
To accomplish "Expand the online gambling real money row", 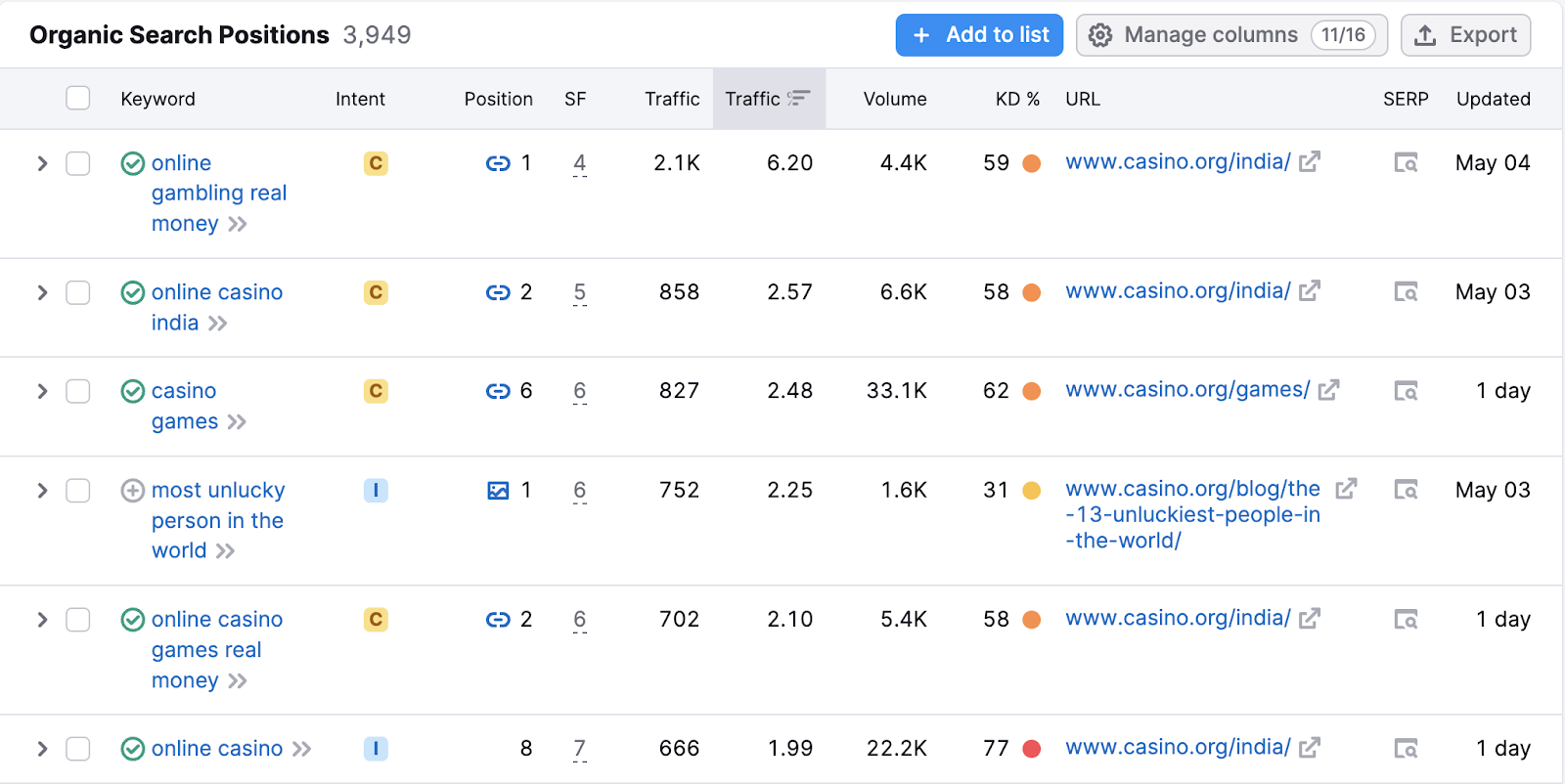I will 42,163.
